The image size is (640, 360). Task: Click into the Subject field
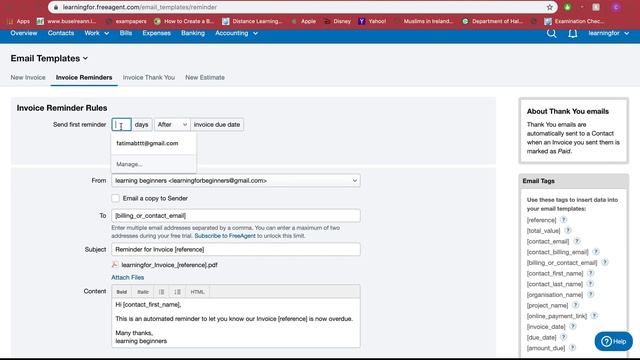pyautogui.click(x=236, y=249)
